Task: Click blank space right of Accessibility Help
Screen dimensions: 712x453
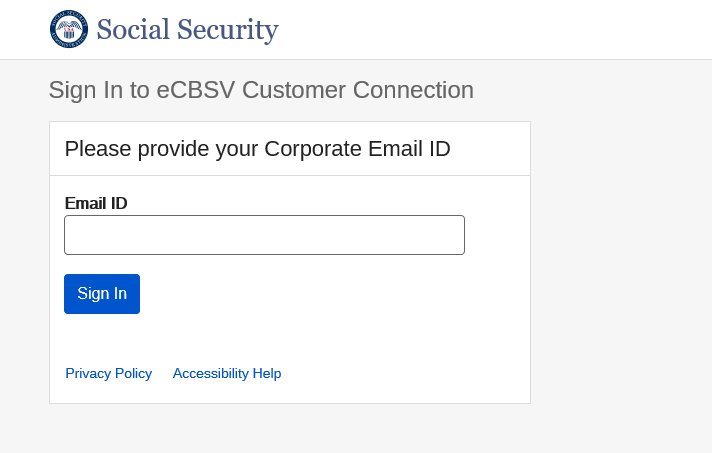Action: 400,373
